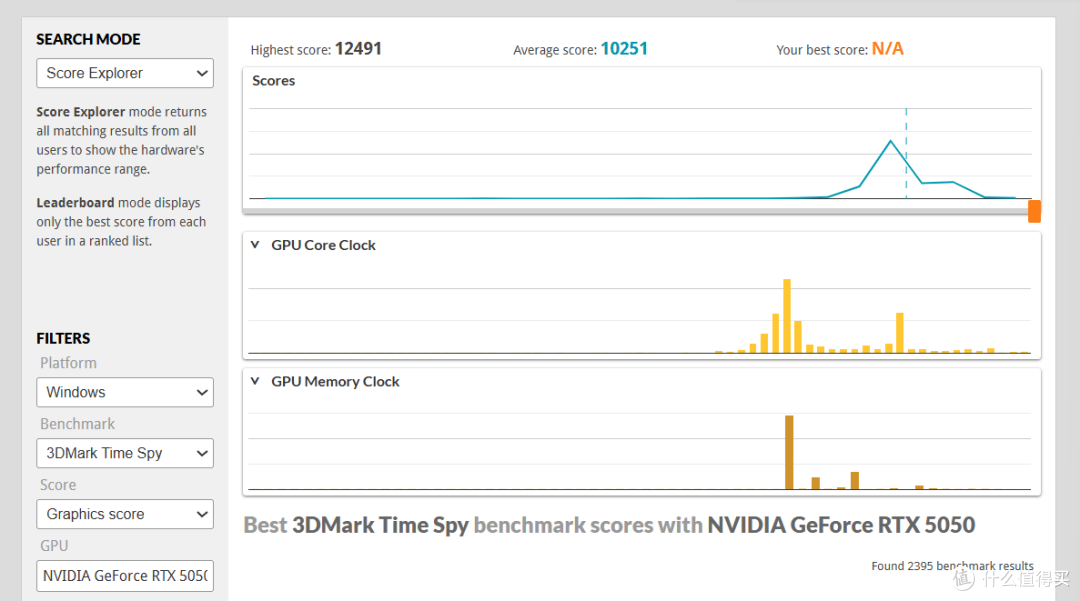
Task: Click the NVIDIA GeForce RTX 5050 GPU field
Action: [x=125, y=576]
